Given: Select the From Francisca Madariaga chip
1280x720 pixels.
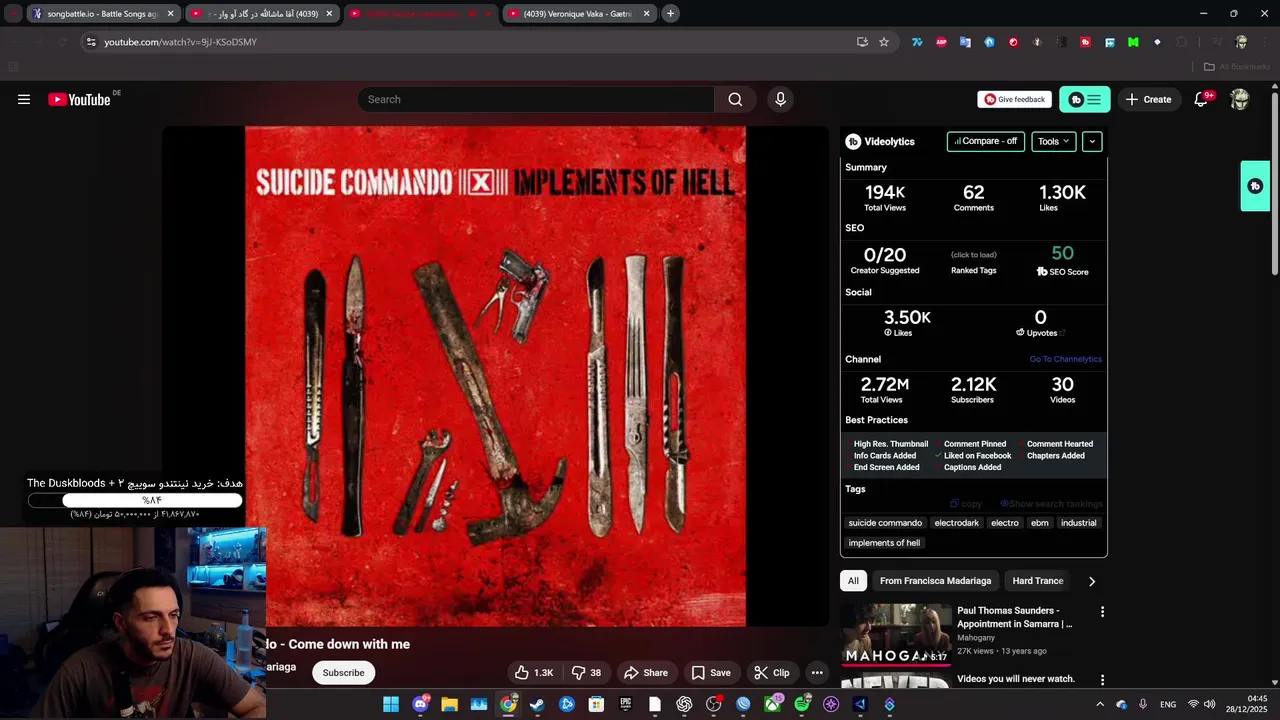Looking at the screenshot, I should (935, 581).
